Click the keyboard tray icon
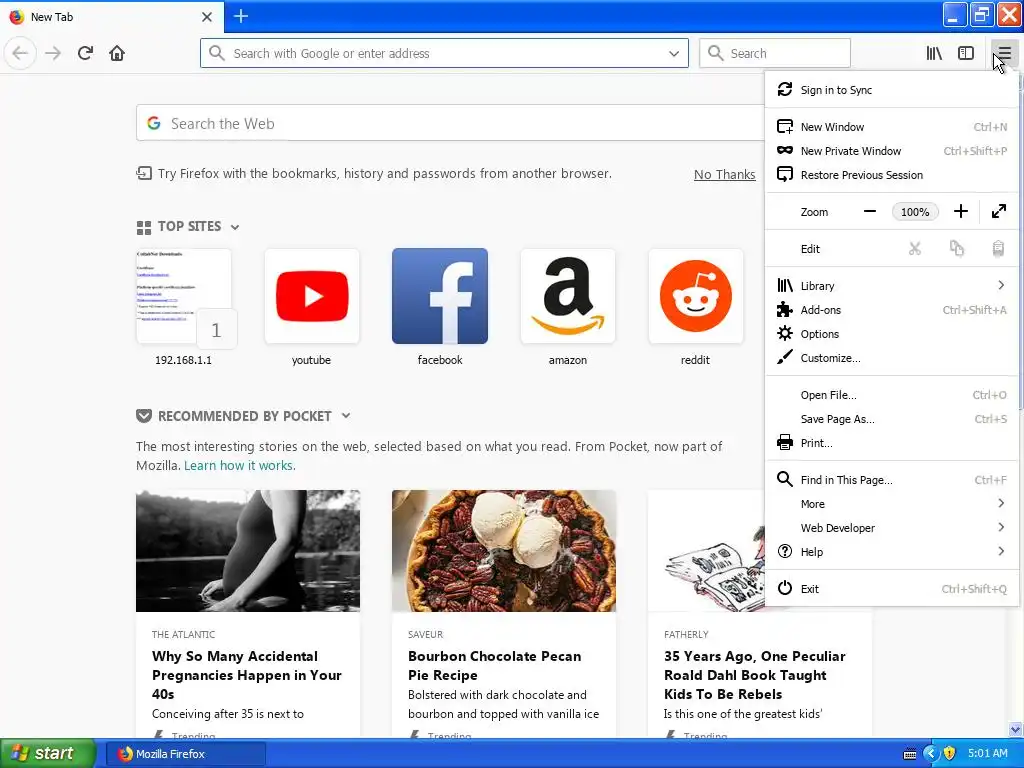This screenshot has height=768, width=1024. pyautogui.click(x=909, y=754)
